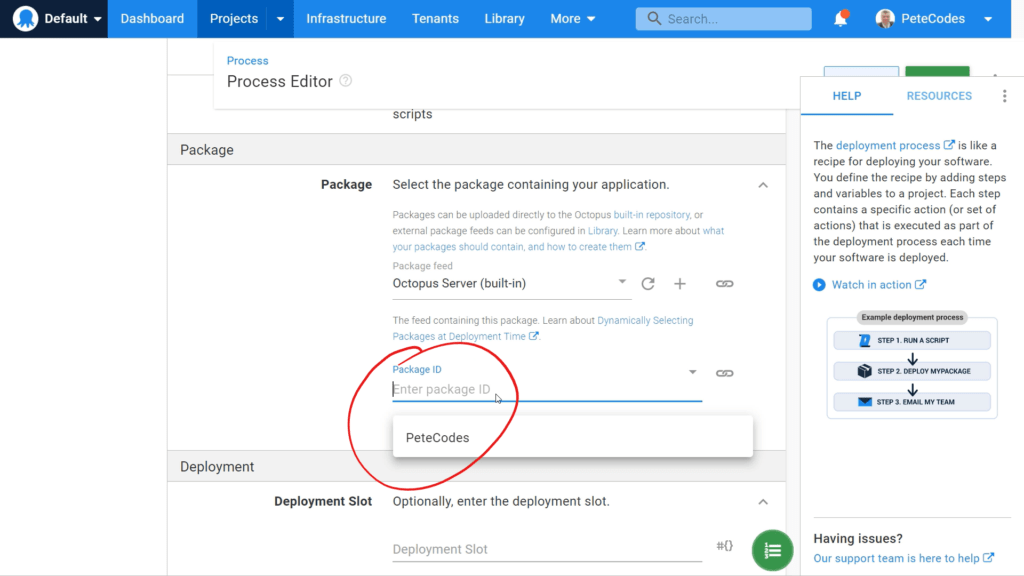Bind Package ID to a variable

[724, 373]
